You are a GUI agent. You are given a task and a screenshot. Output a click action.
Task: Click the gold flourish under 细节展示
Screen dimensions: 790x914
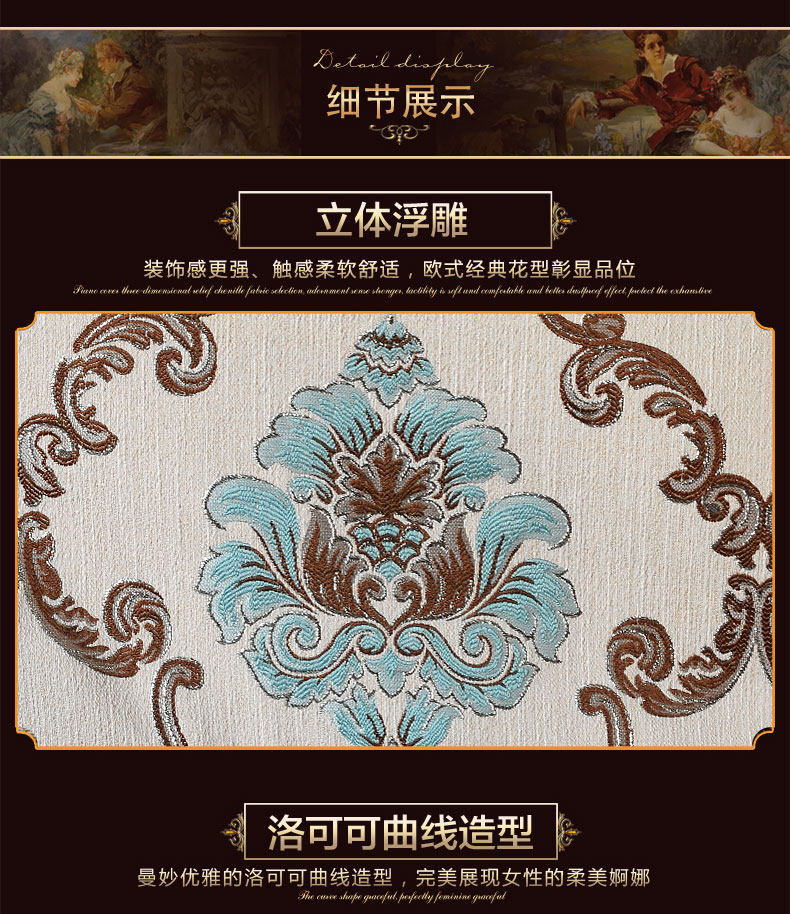coord(399,133)
